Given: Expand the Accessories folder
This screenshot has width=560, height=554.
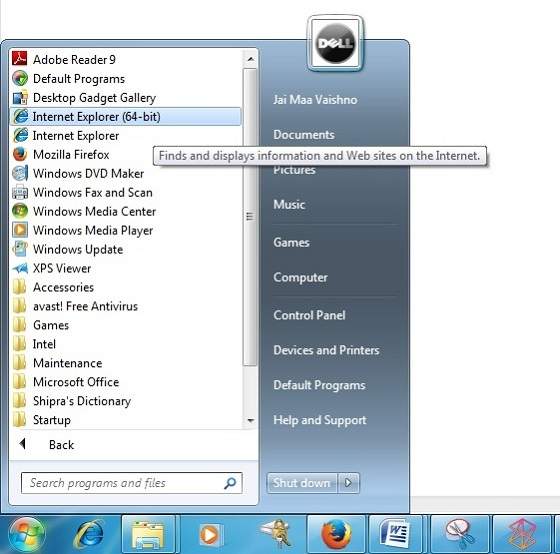Looking at the screenshot, I should pyautogui.click(x=125, y=287).
